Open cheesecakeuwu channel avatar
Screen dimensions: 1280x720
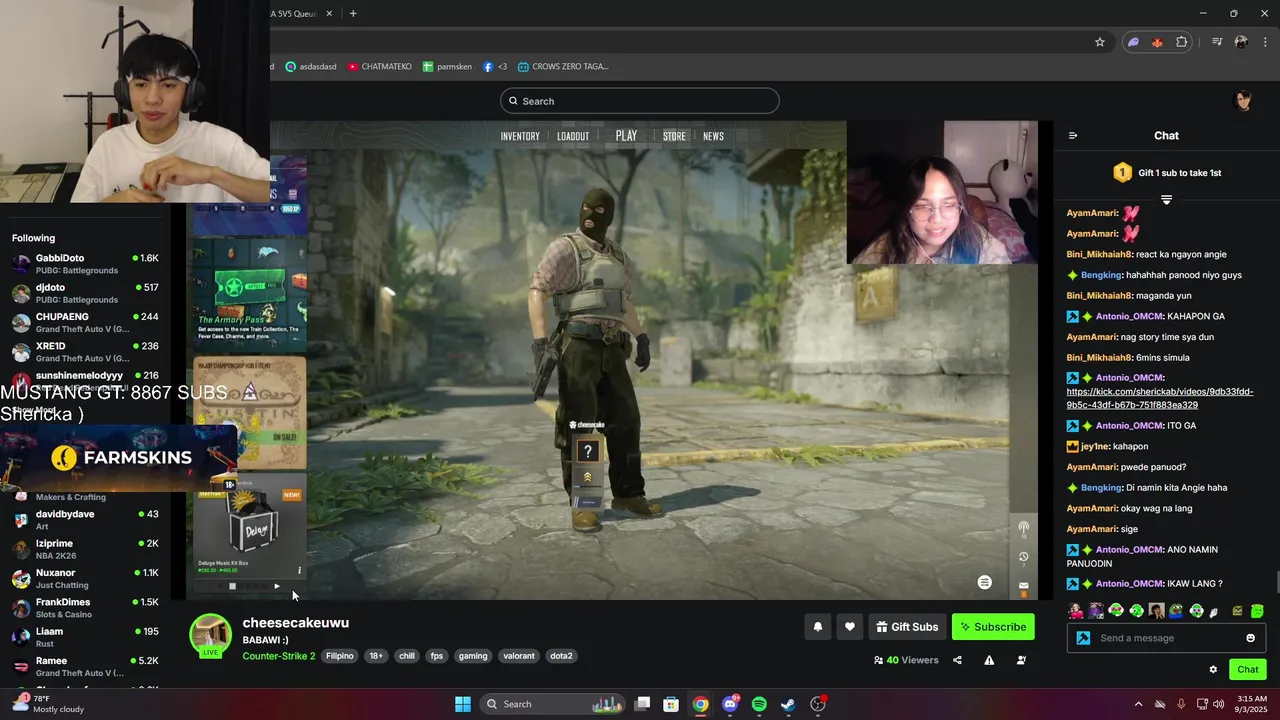click(211, 635)
